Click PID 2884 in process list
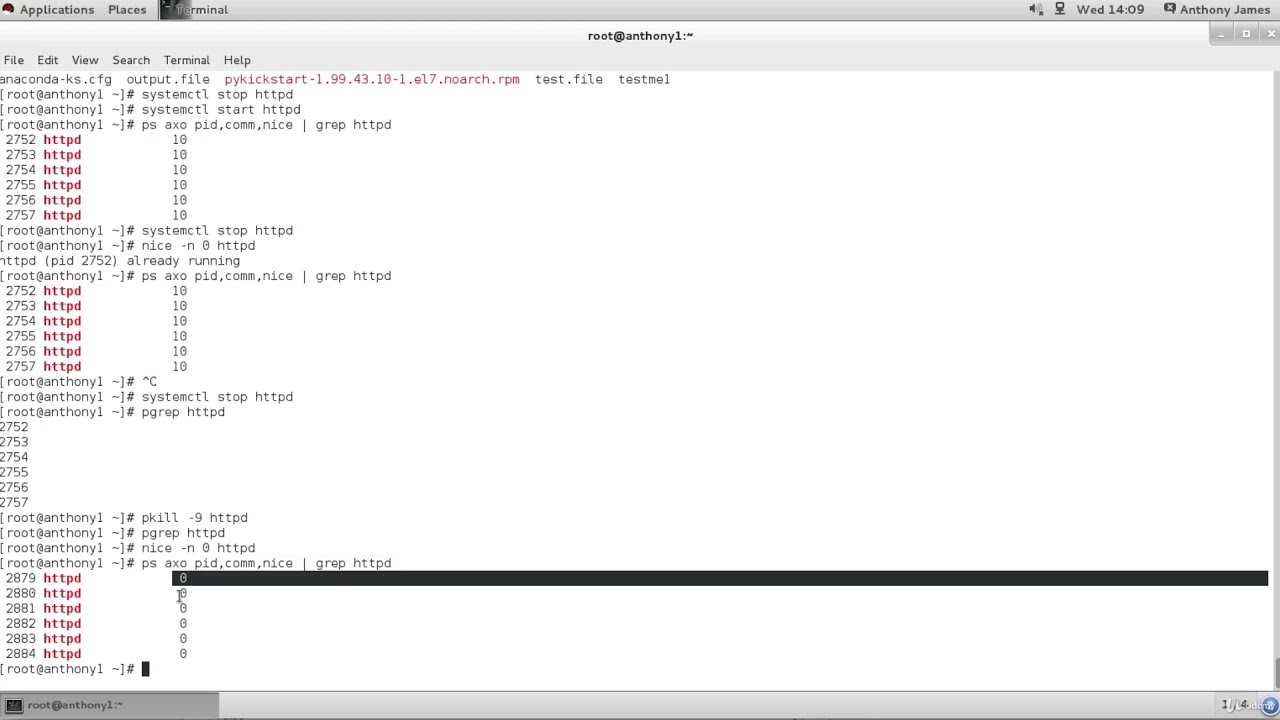The height and width of the screenshot is (720, 1280). (x=20, y=654)
